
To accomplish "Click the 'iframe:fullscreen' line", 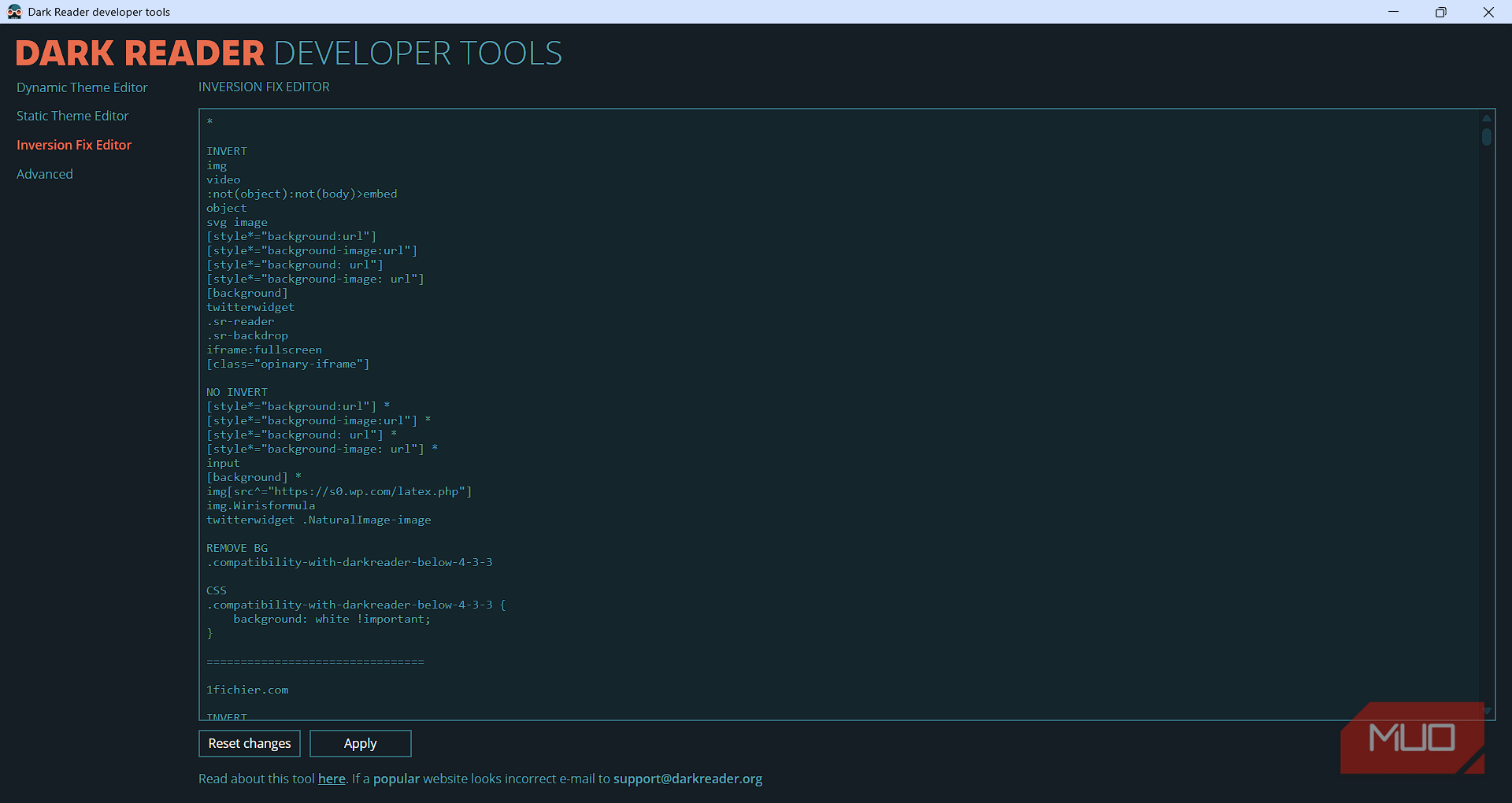I will [264, 350].
